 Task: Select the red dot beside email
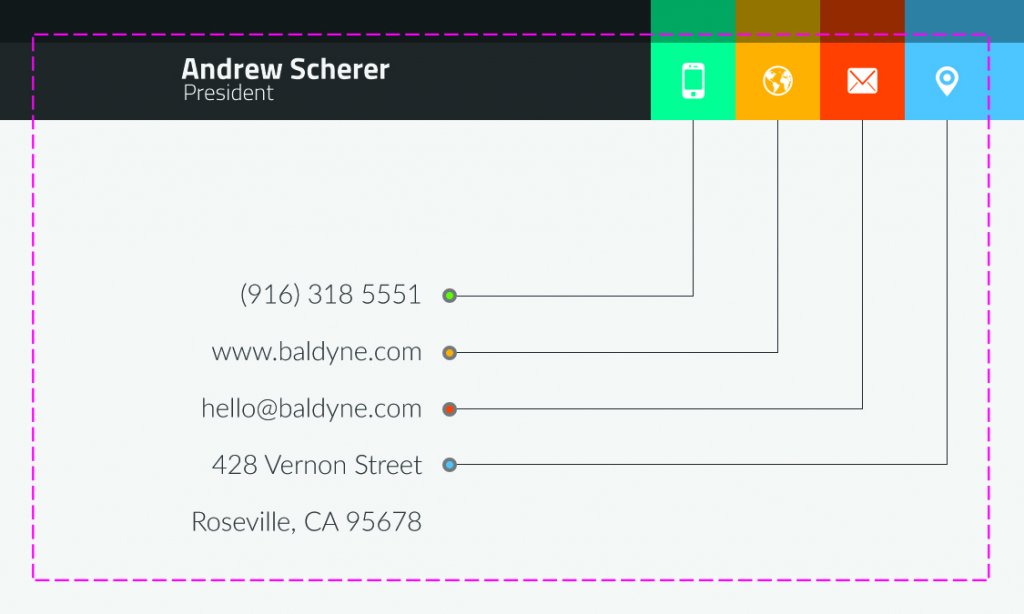pos(449,410)
